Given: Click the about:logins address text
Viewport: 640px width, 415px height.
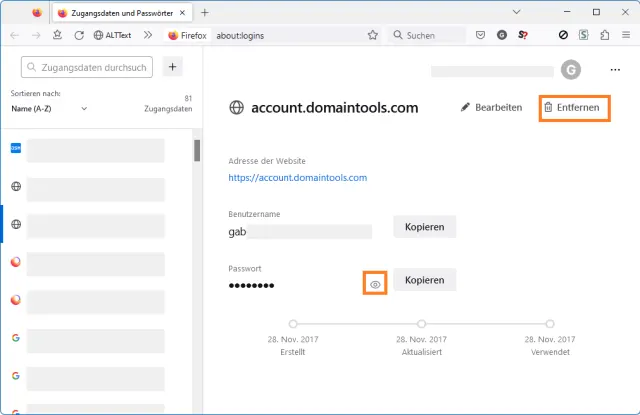Looking at the screenshot, I should pos(240,36).
